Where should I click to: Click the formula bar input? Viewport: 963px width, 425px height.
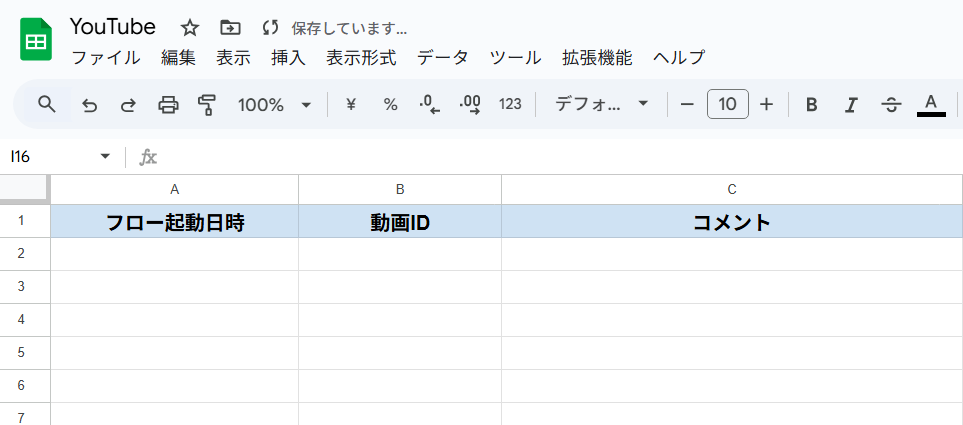tap(559, 157)
